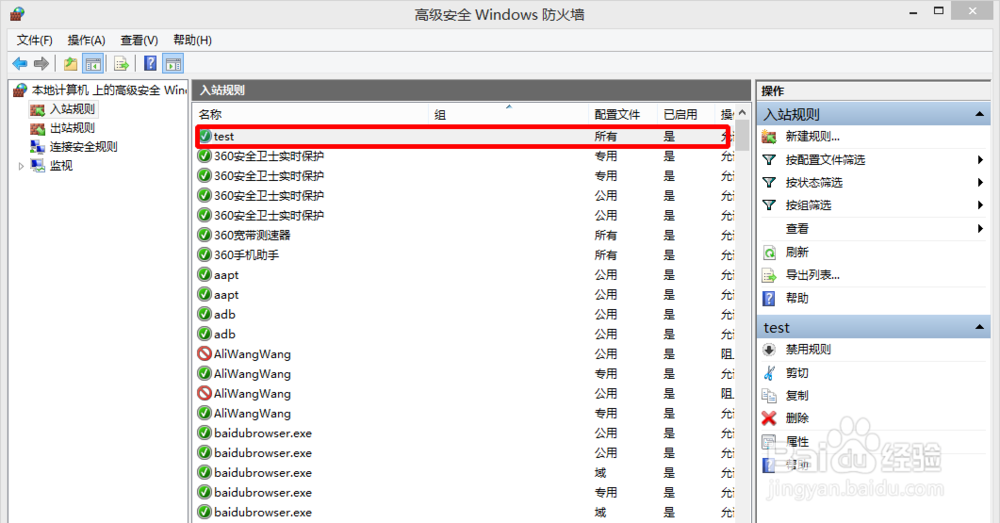Open the 帮助(H) menu

tap(192, 40)
